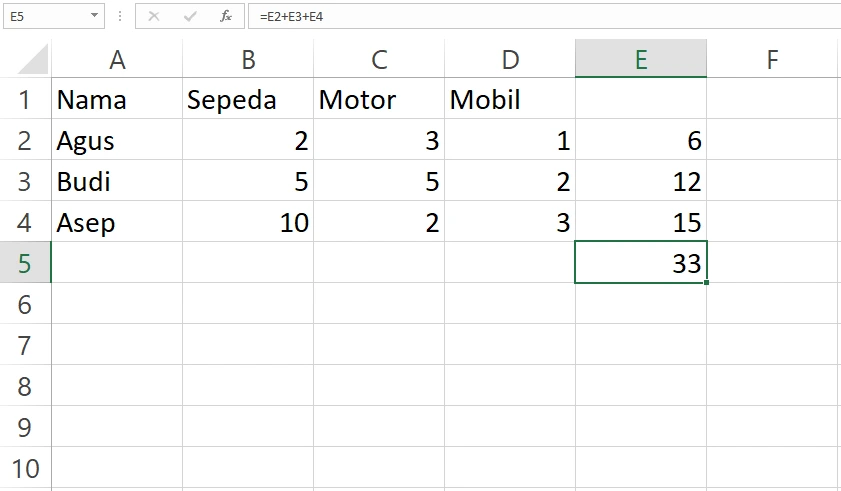
Task: Click Asep's Motor value 2
Action: click(379, 222)
